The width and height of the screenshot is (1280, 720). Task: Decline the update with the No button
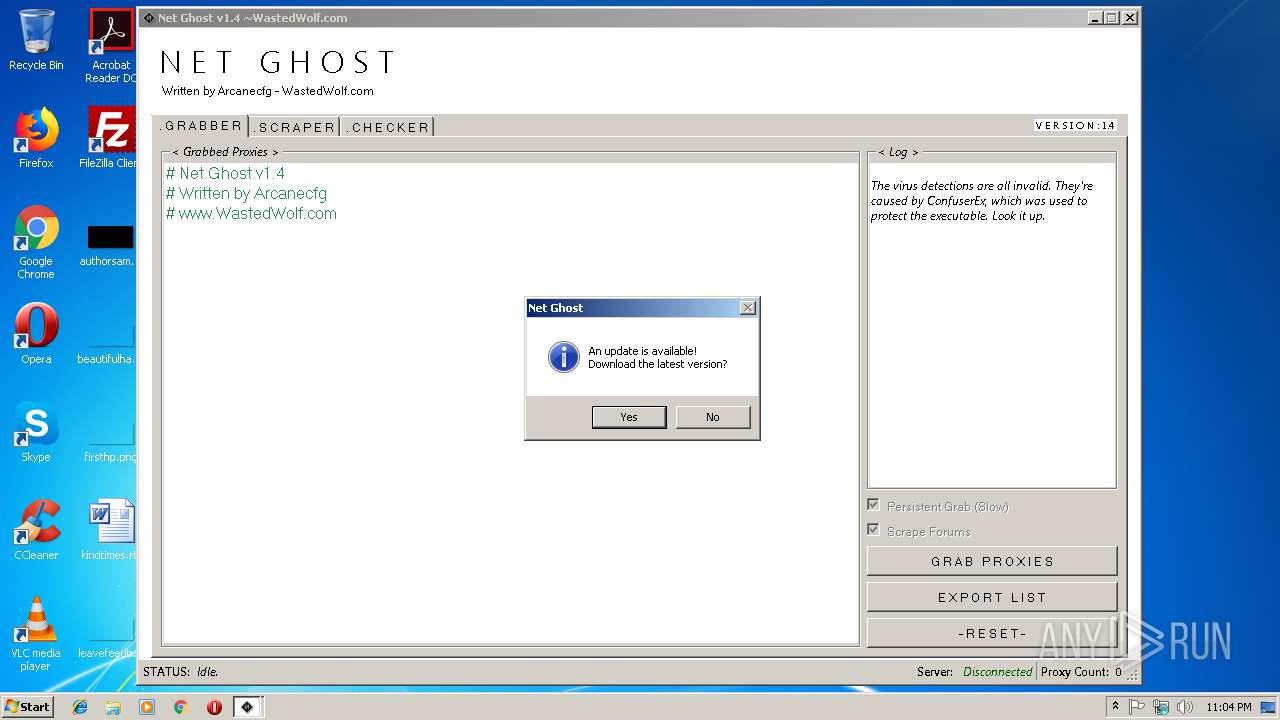point(712,417)
